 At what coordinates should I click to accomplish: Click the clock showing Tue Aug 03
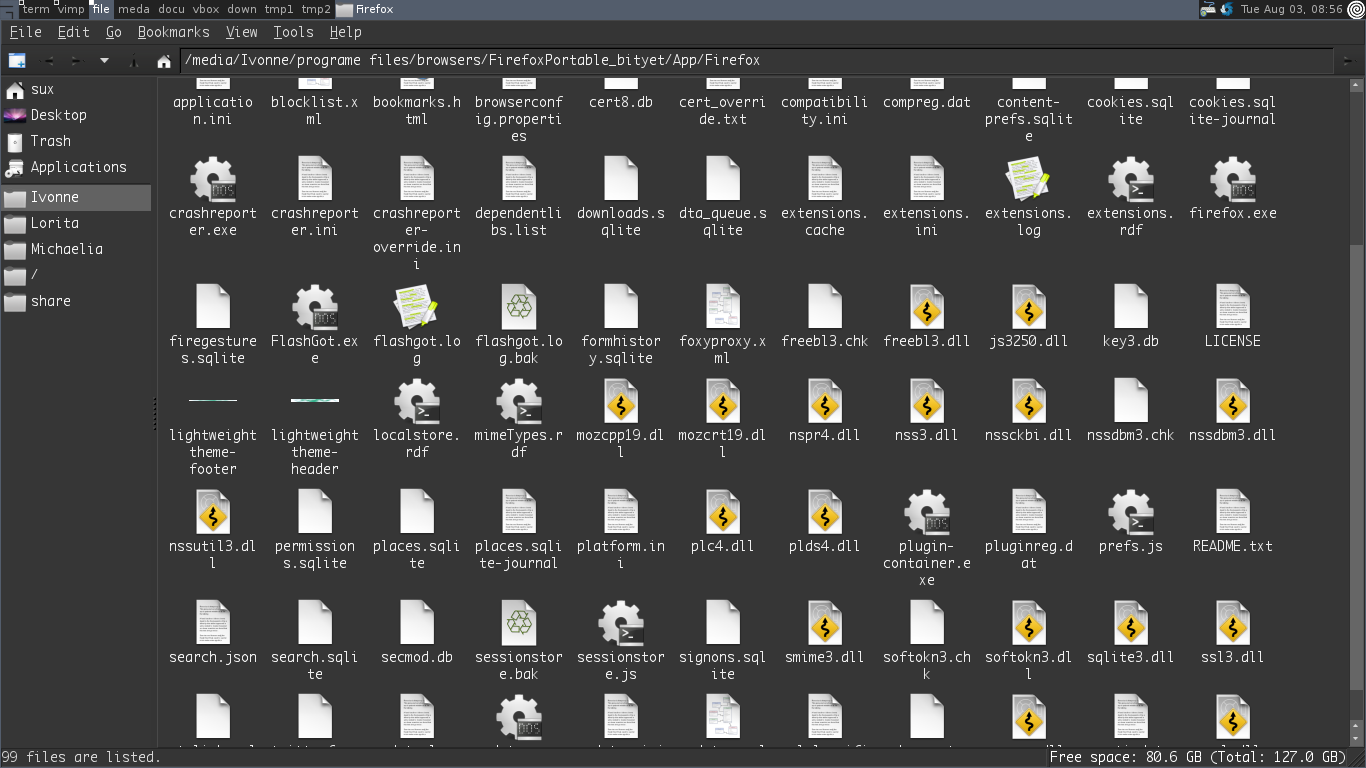click(1291, 9)
